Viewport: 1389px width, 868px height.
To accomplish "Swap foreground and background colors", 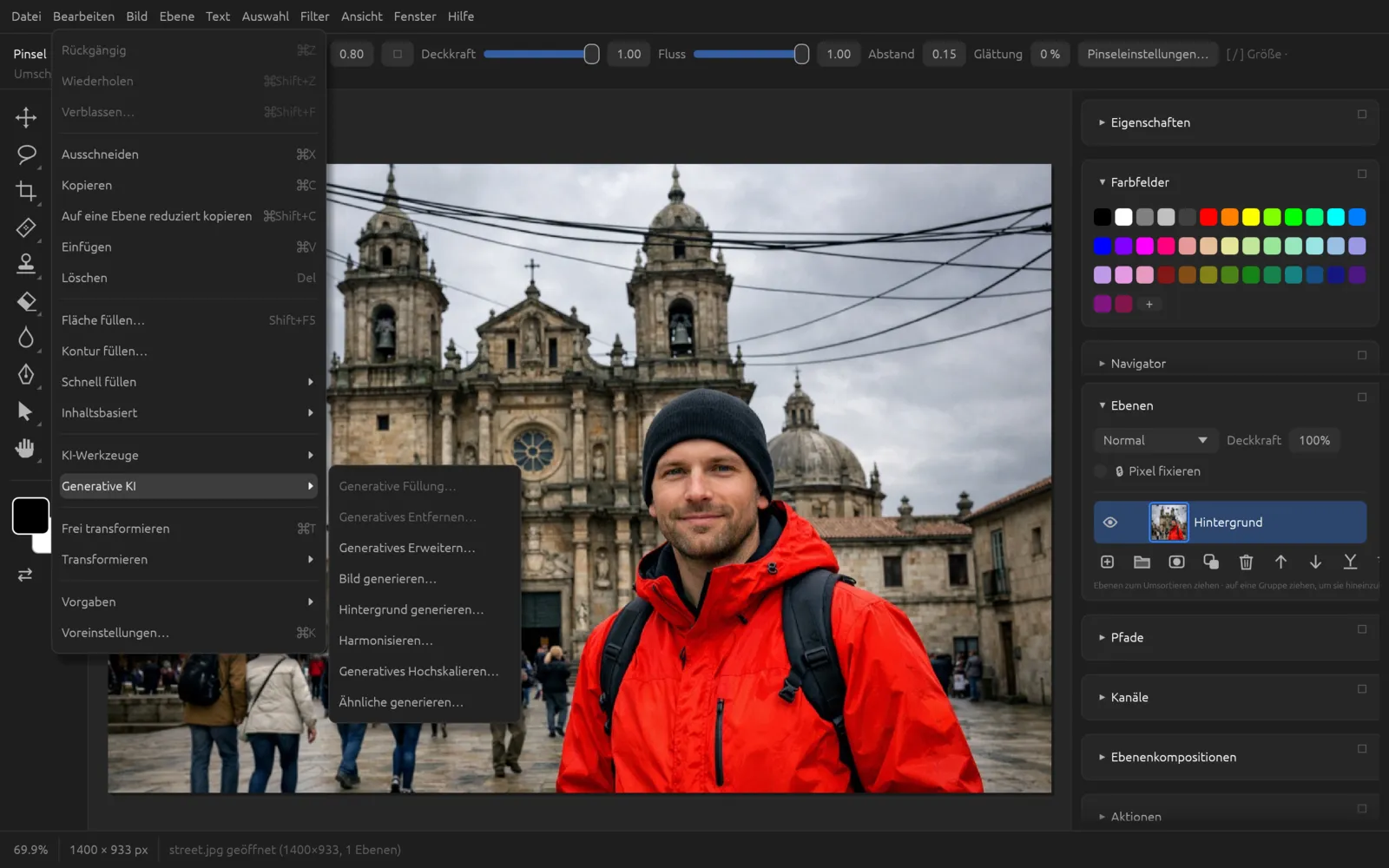I will tap(25, 575).
